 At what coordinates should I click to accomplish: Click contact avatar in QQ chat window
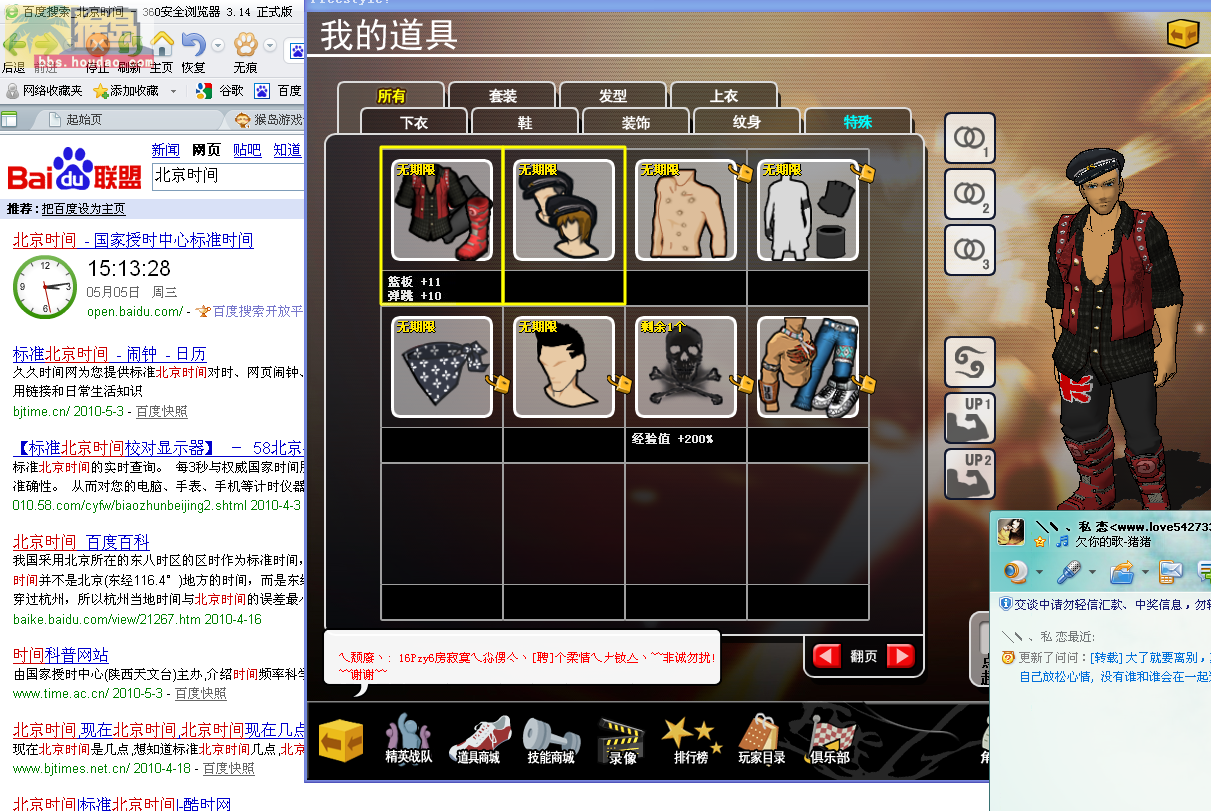tap(1011, 532)
